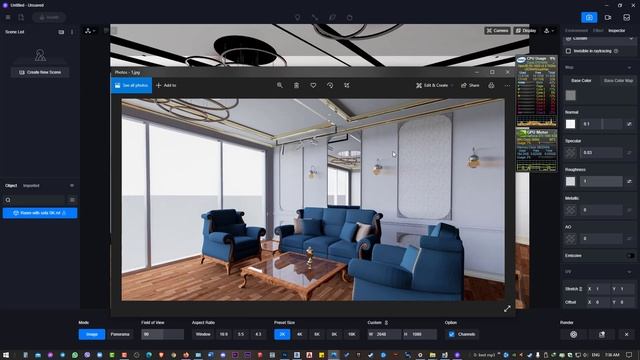
Task: Click Photos print icon
Action: pos(491,85)
